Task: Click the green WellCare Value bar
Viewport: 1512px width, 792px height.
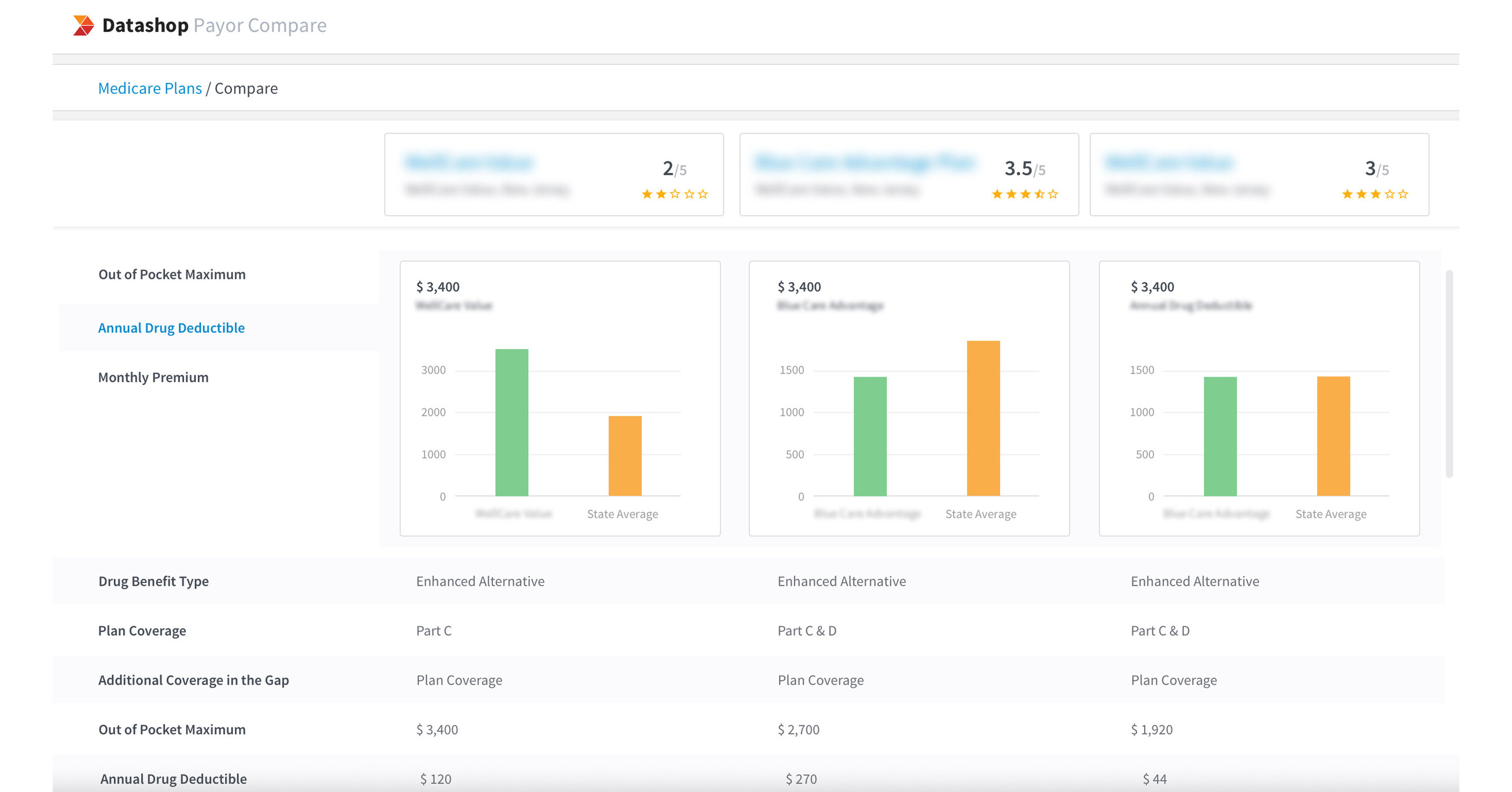Action: 512,423
